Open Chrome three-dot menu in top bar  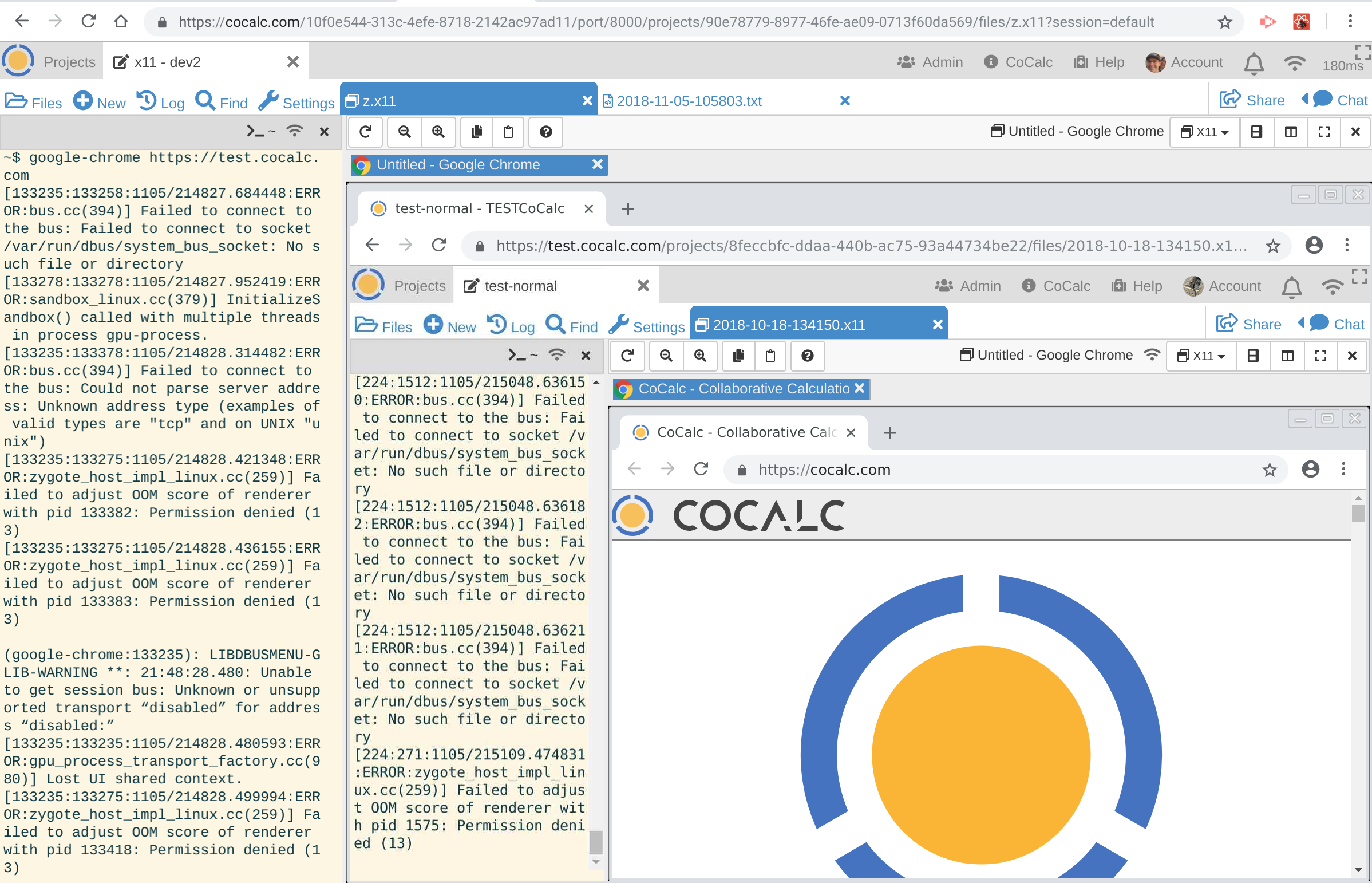(1350, 22)
